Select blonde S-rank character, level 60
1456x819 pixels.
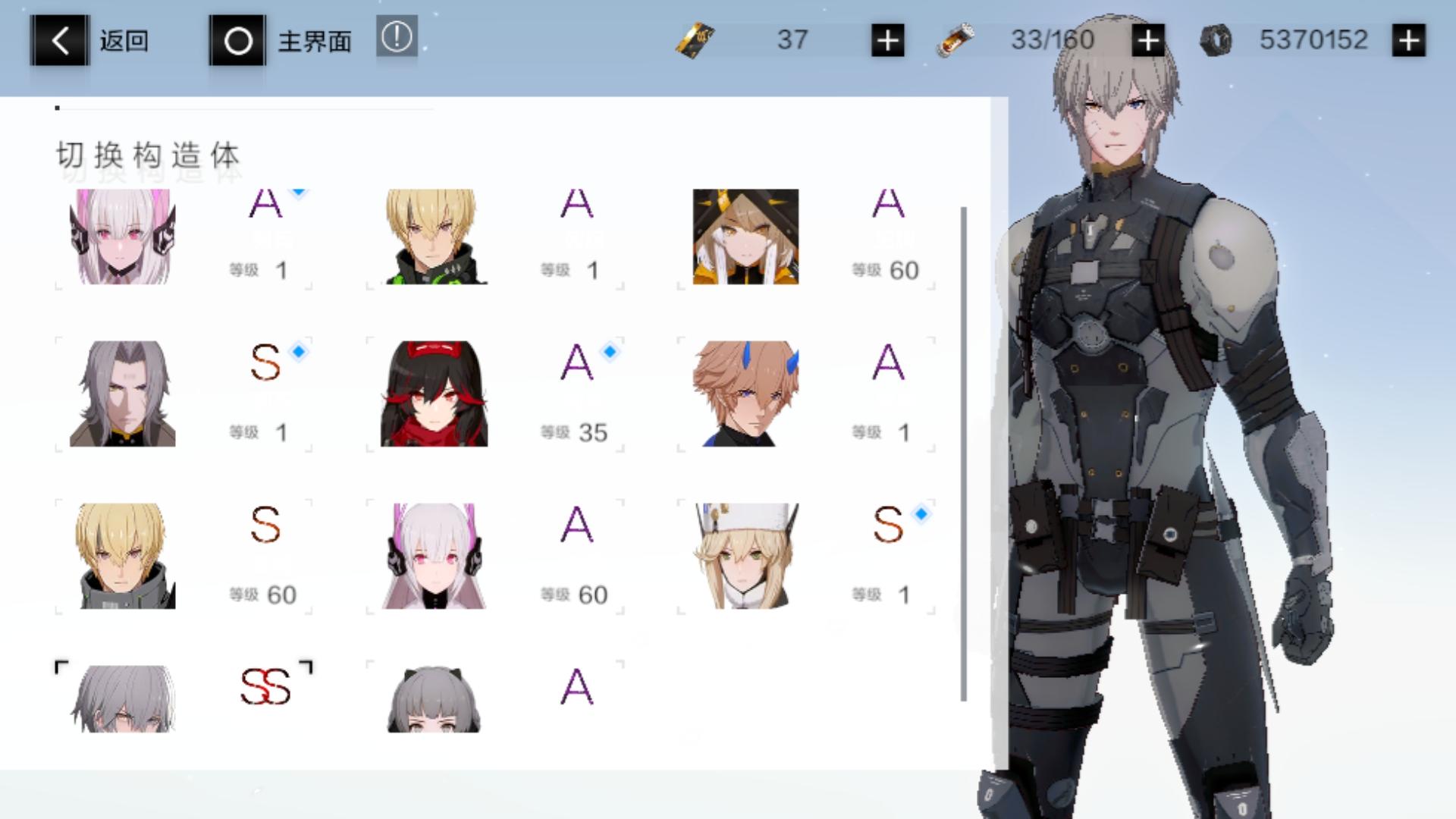point(123,557)
